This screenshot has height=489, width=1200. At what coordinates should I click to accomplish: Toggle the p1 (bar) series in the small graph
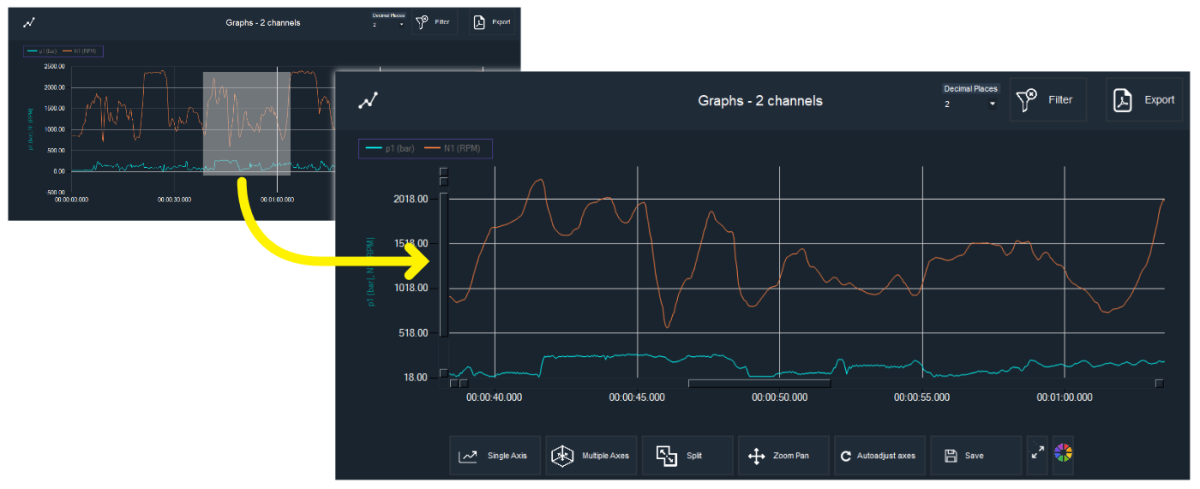pos(43,50)
